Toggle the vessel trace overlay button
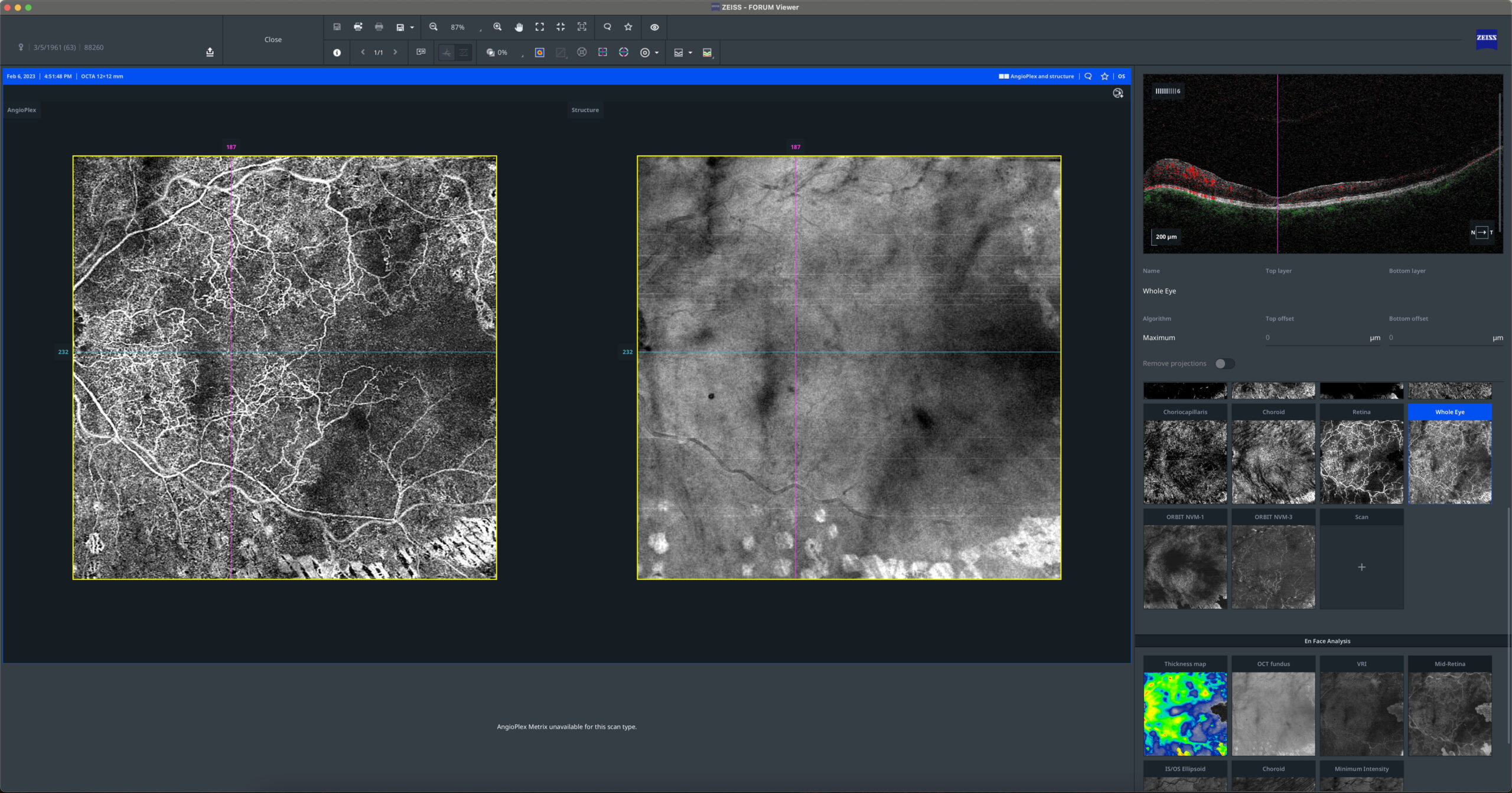1512x793 pixels. click(x=447, y=53)
